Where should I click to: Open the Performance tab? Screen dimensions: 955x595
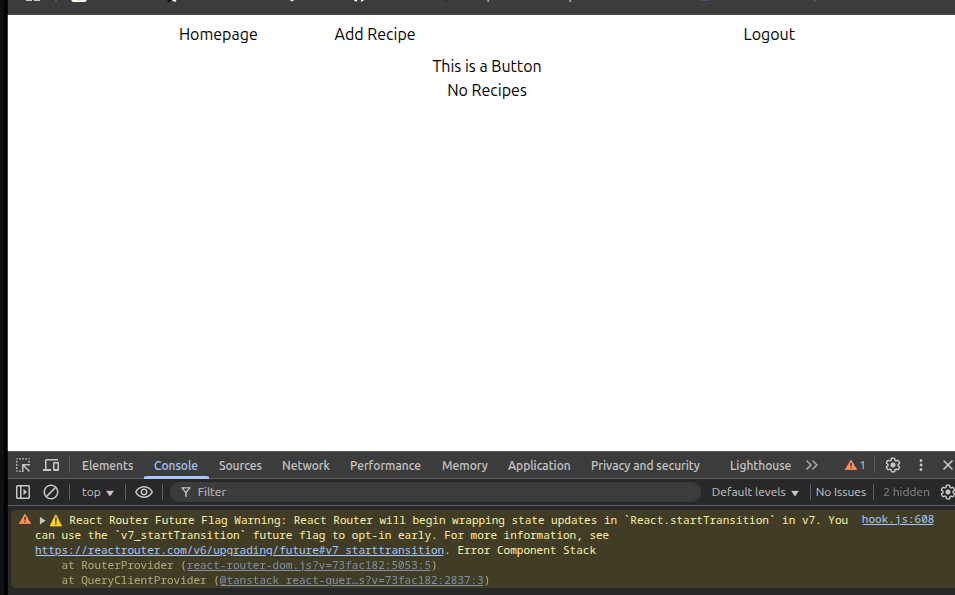pyautogui.click(x=385, y=465)
